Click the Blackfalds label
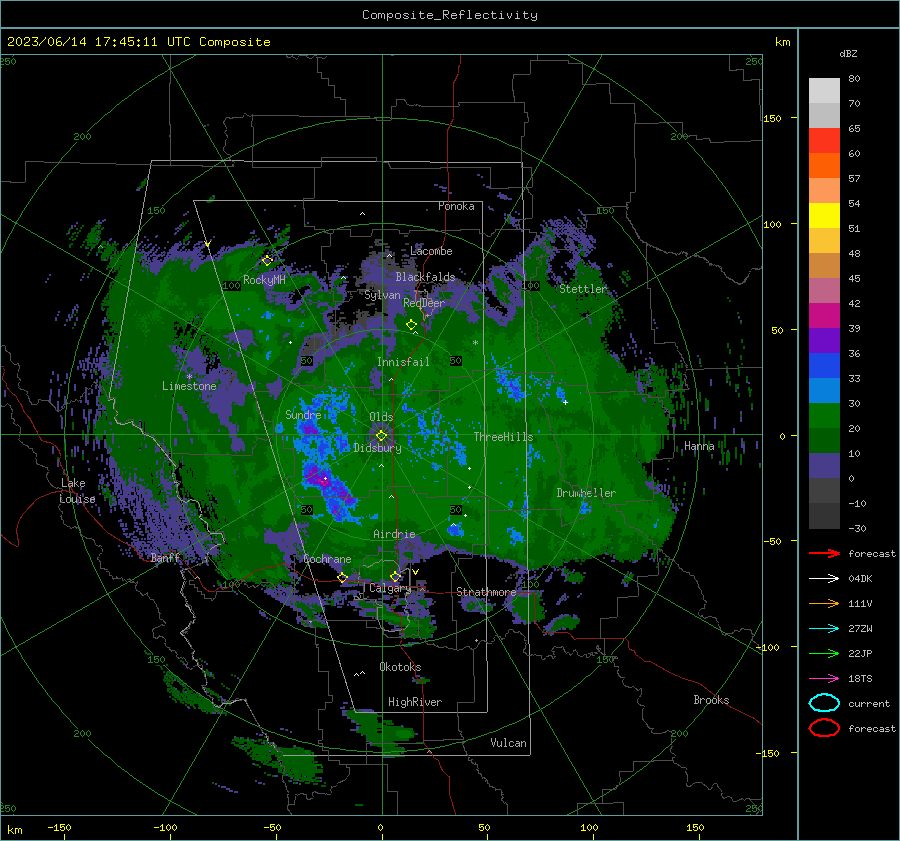Screen dimensions: 900x841 click(425, 277)
